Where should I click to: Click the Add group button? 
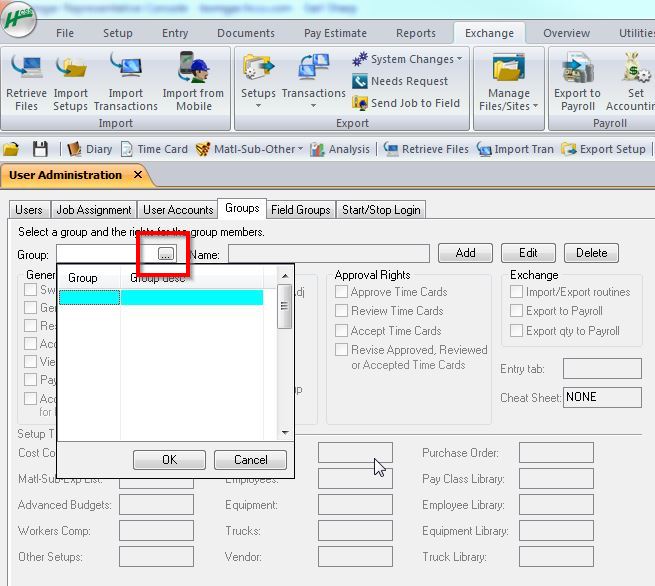click(465, 253)
